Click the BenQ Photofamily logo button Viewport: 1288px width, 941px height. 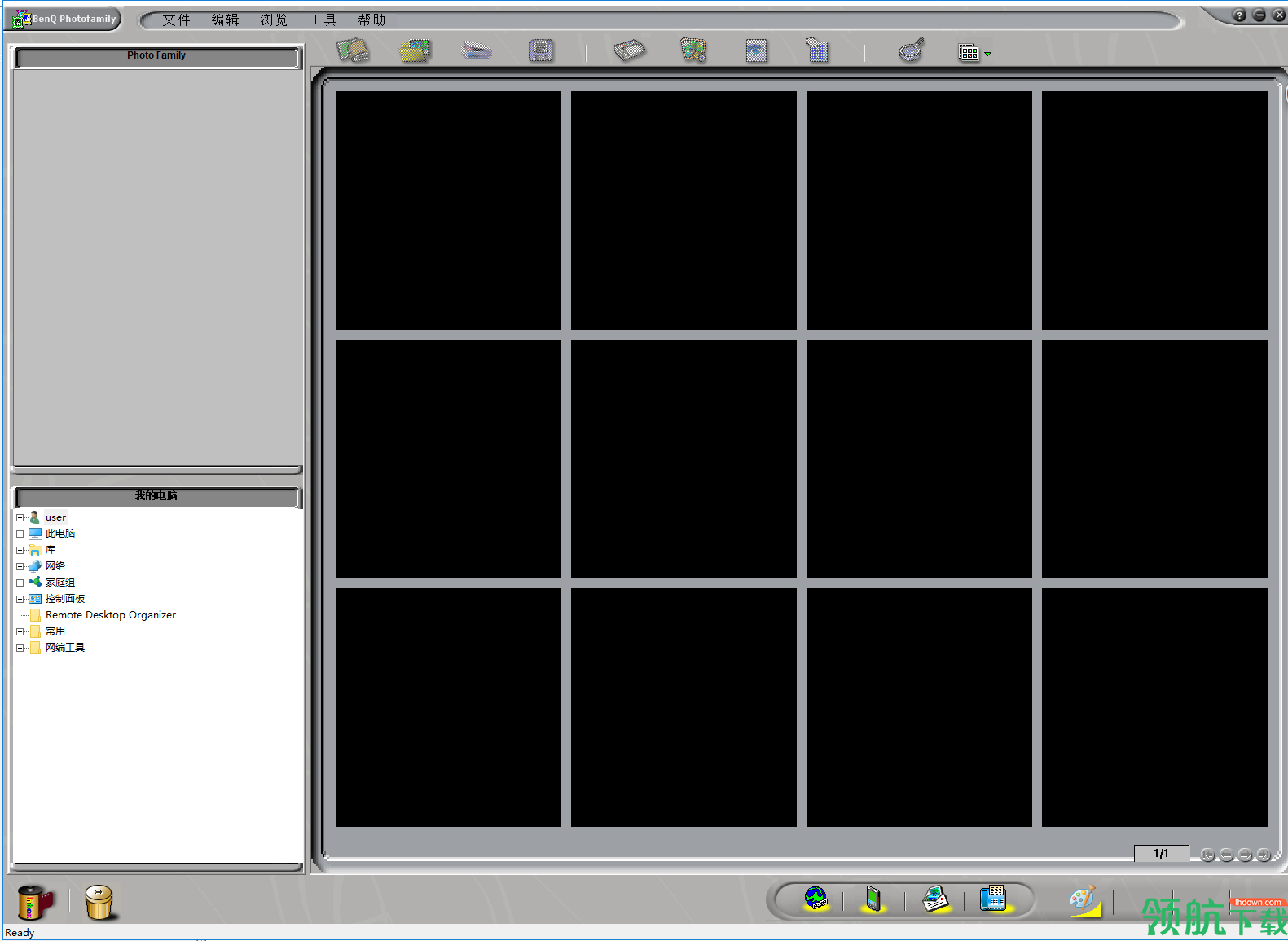pos(64,19)
